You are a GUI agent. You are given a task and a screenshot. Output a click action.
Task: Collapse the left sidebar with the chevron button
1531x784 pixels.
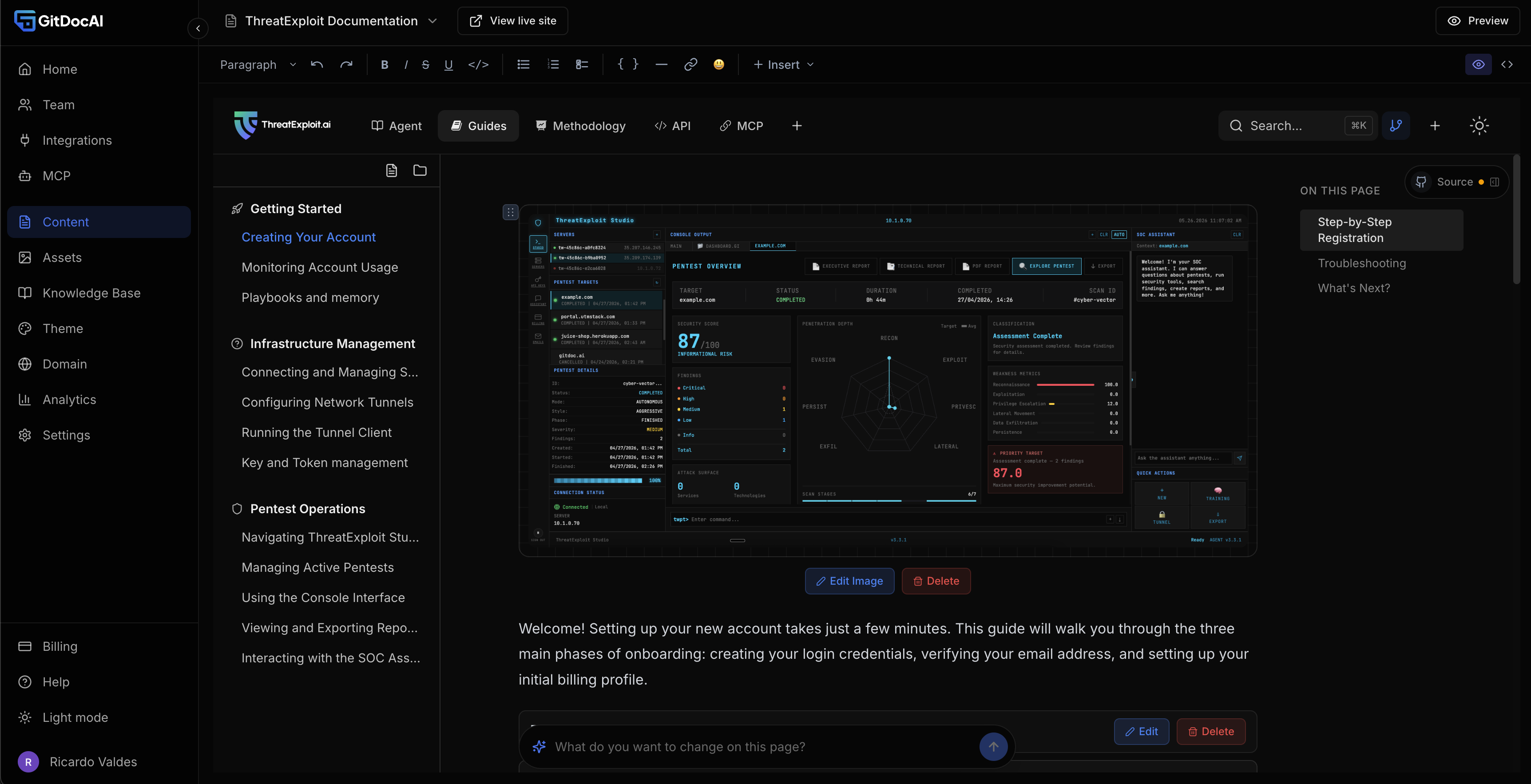pos(198,28)
